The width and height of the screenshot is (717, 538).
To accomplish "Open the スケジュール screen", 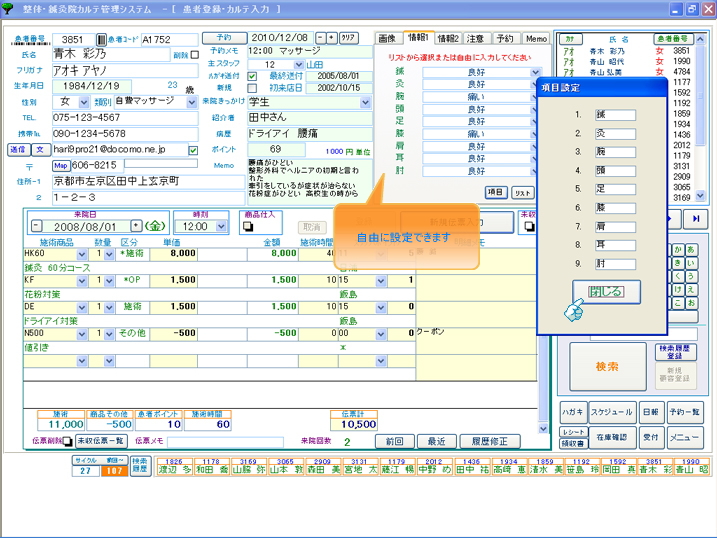I will click(x=611, y=412).
